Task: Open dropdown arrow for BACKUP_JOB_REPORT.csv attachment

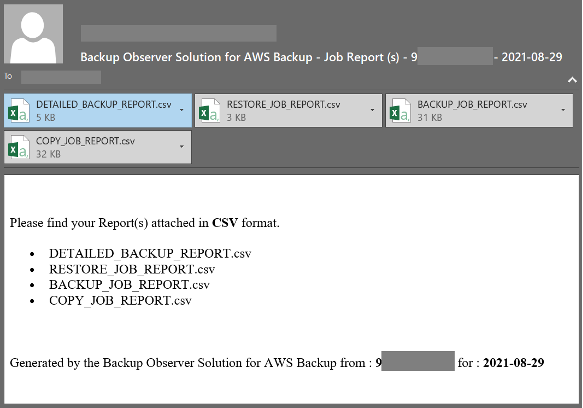Action: click(x=563, y=110)
